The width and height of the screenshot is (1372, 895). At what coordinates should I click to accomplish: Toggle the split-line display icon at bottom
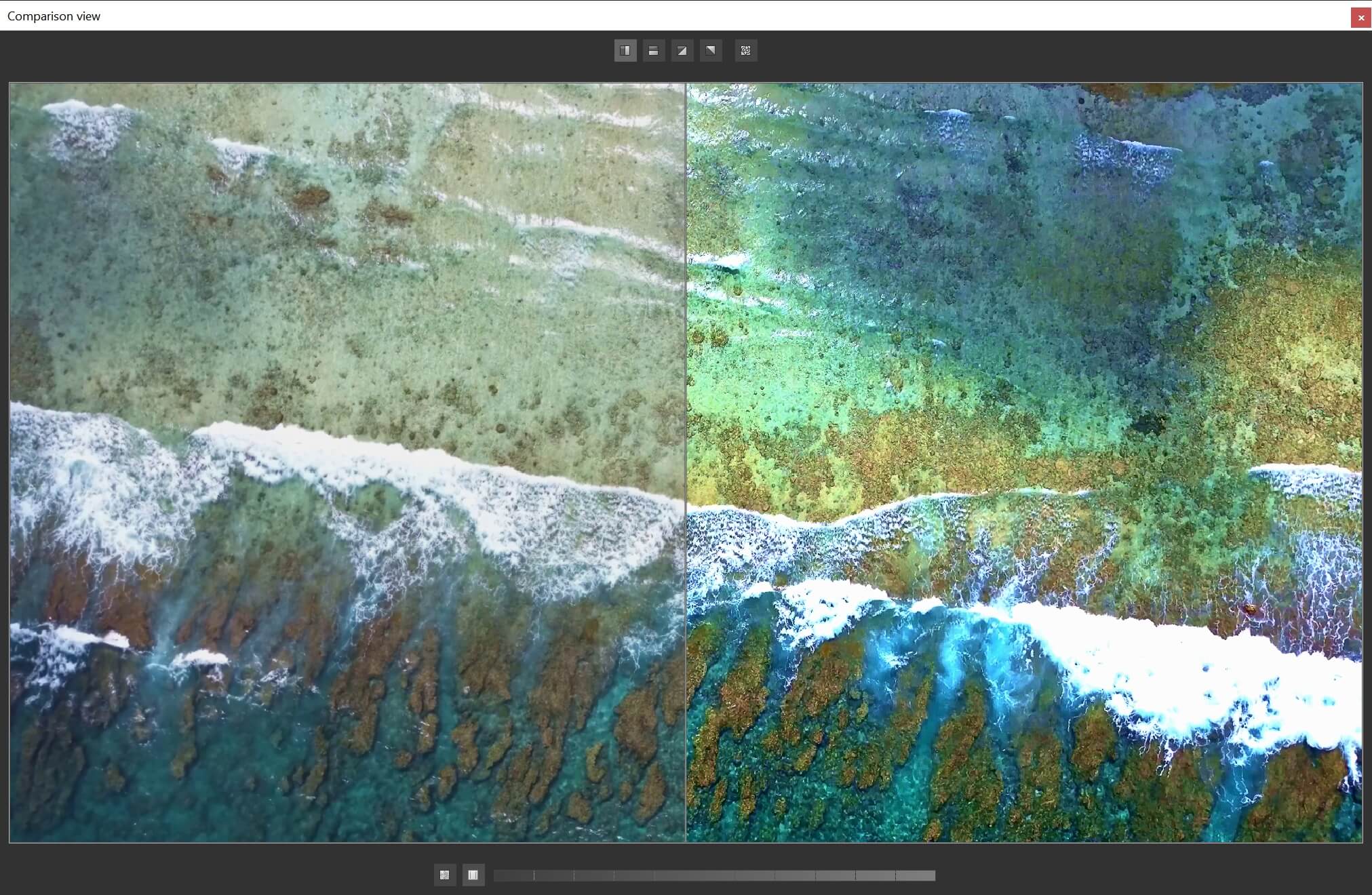(473, 875)
